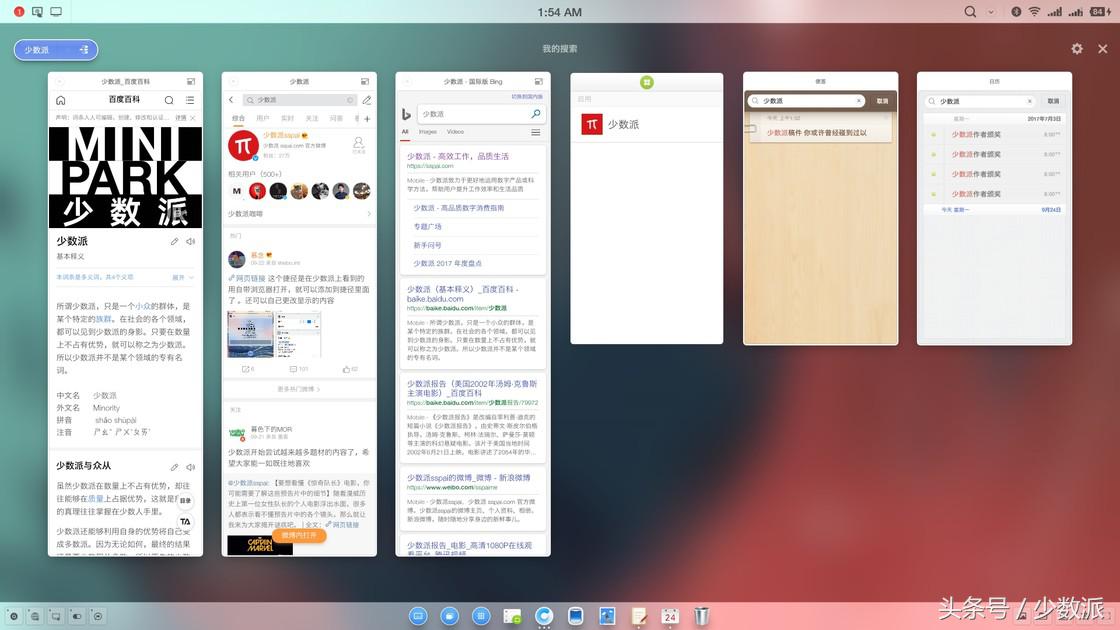Select the Images tab in Bing
Viewport: 1120px width, 630px height.
(x=428, y=132)
